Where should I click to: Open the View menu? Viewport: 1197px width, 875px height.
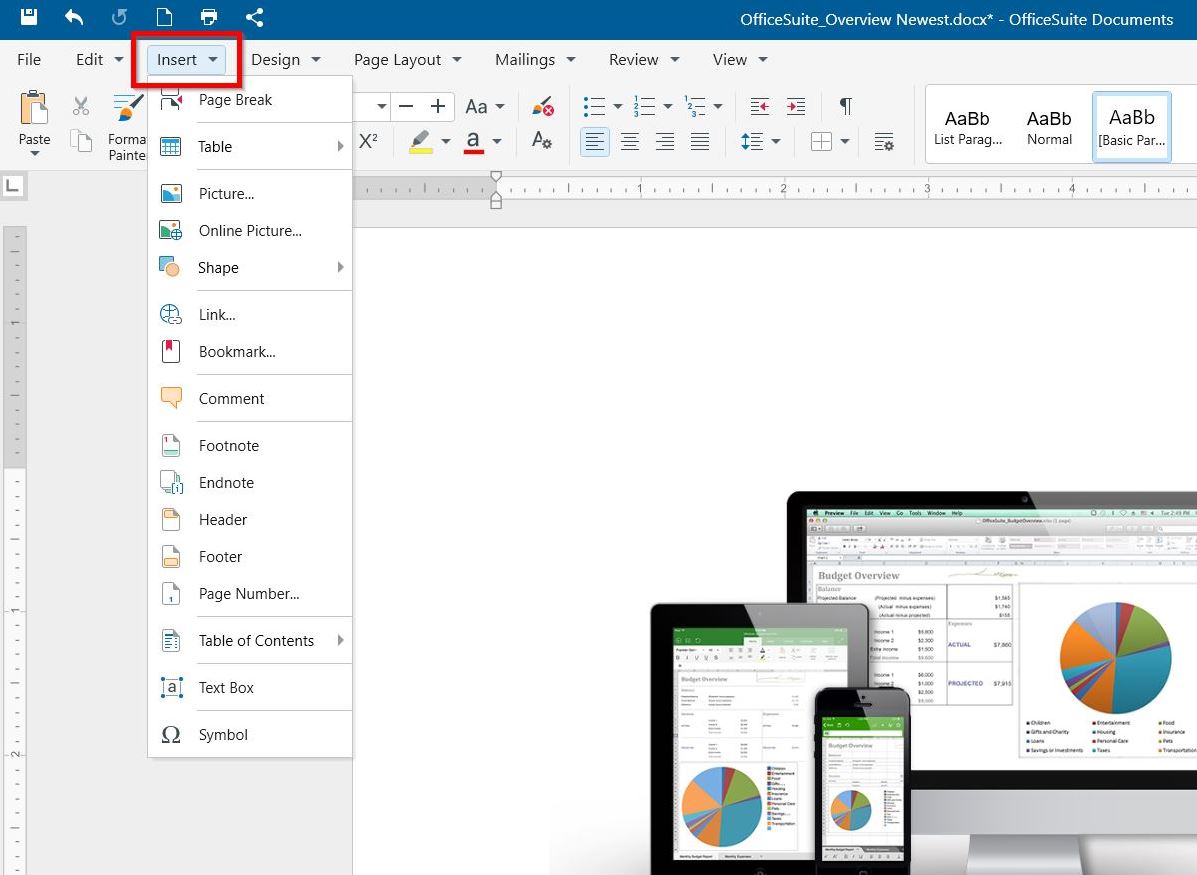click(740, 60)
